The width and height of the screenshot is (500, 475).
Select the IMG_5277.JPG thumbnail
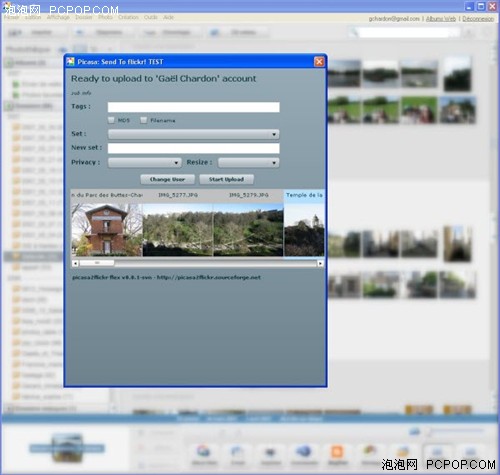pos(178,230)
